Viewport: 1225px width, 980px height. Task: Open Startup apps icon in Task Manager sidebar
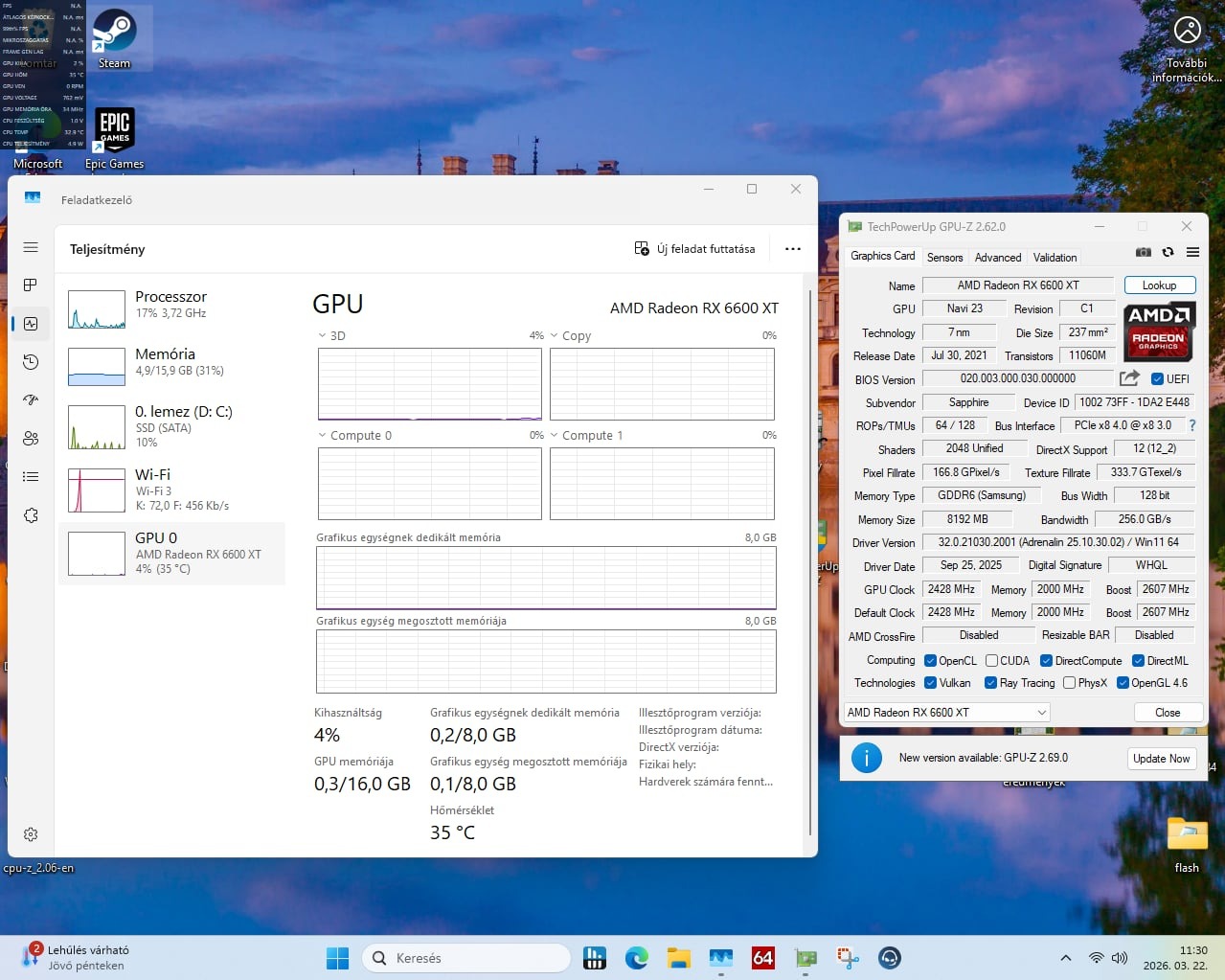point(31,400)
